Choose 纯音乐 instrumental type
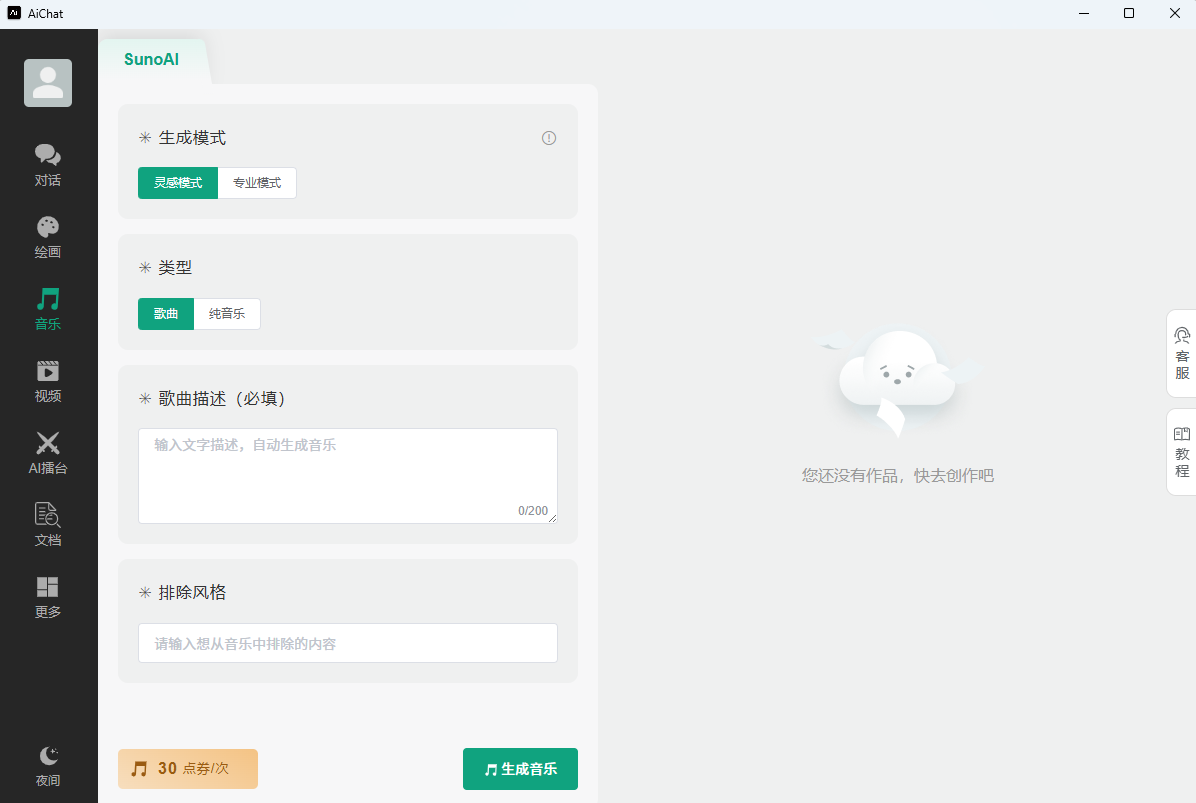The height and width of the screenshot is (803, 1196). [227, 314]
